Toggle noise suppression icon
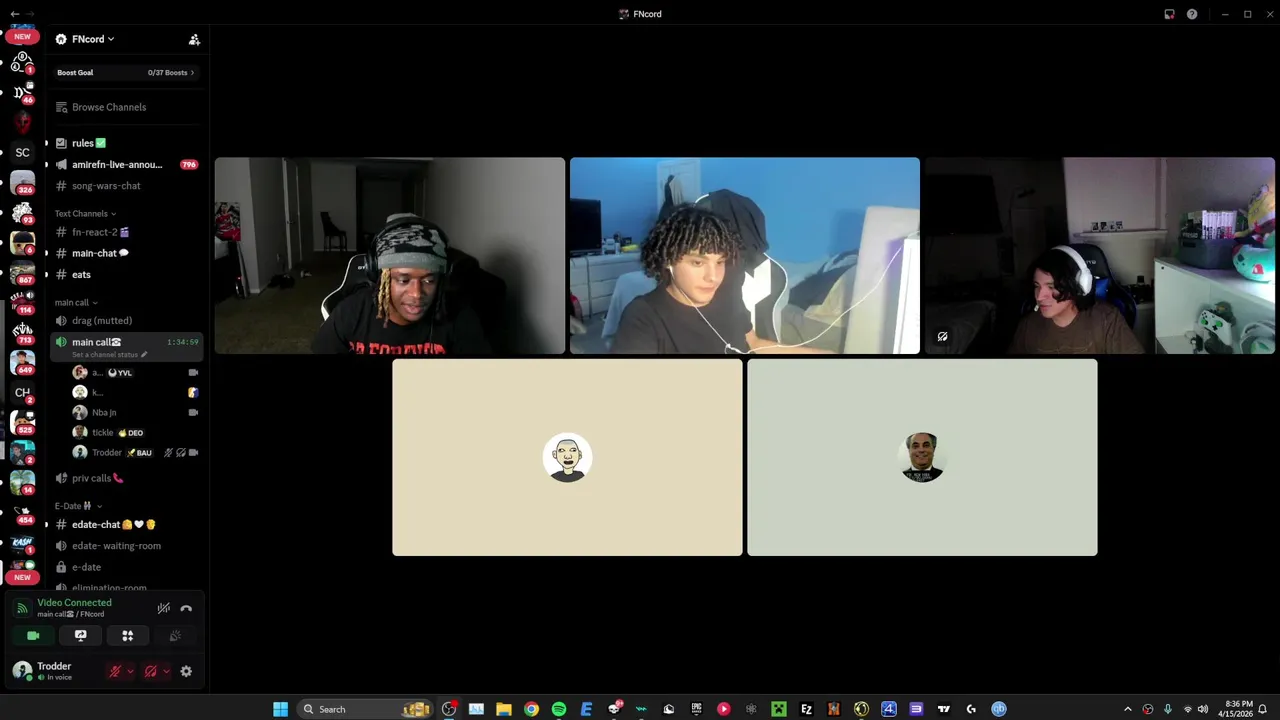Viewport: 1280px width, 720px height. pos(164,608)
